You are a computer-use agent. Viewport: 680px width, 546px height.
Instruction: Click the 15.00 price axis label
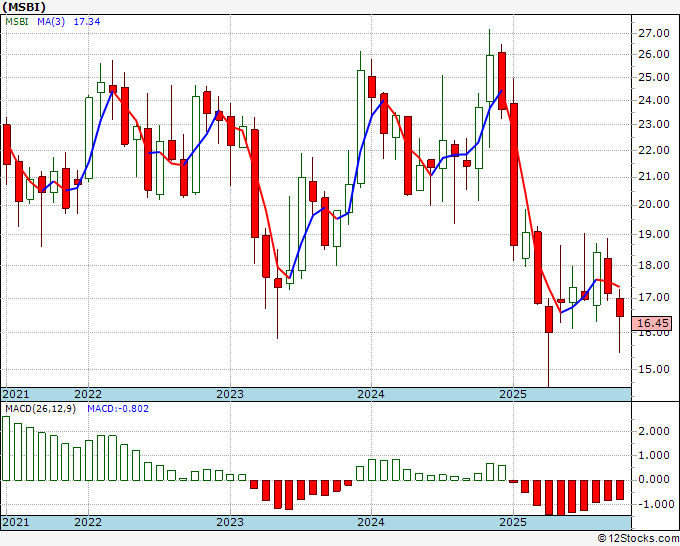click(x=654, y=369)
